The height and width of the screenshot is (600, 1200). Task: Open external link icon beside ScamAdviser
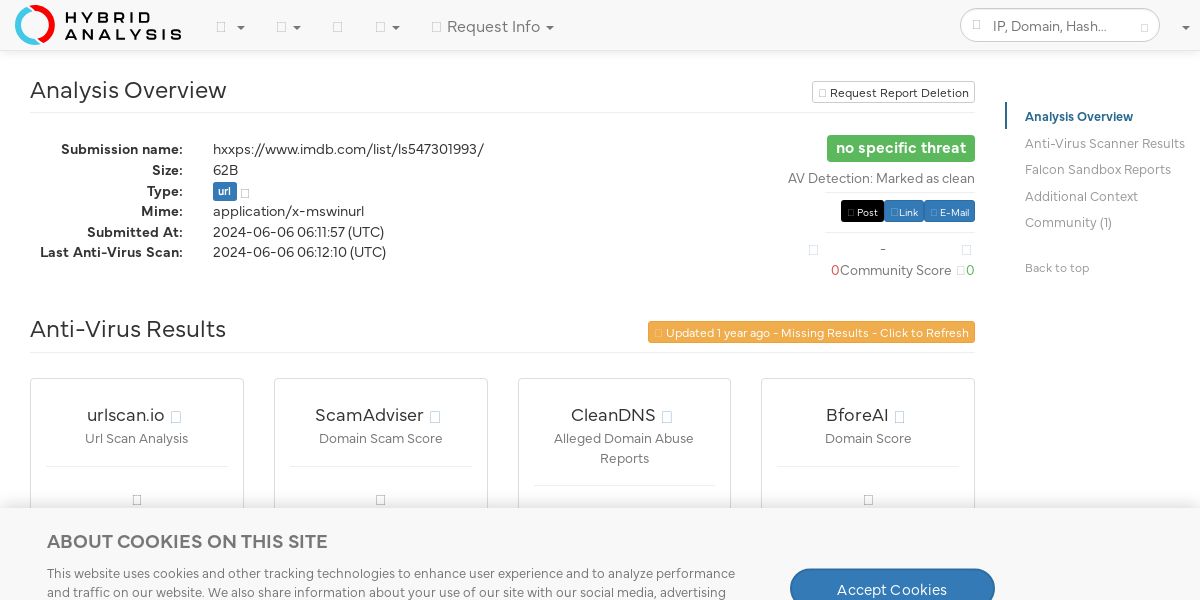click(435, 417)
